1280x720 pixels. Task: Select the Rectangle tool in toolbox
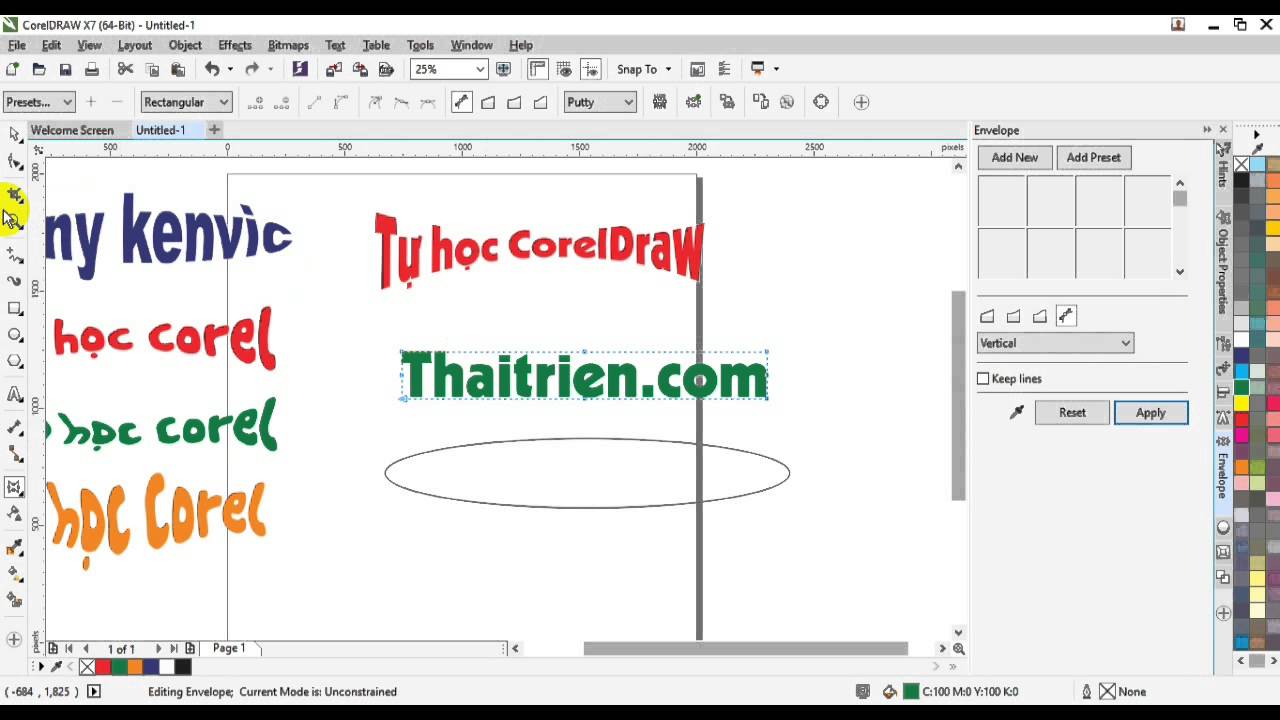click(x=14, y=309)
